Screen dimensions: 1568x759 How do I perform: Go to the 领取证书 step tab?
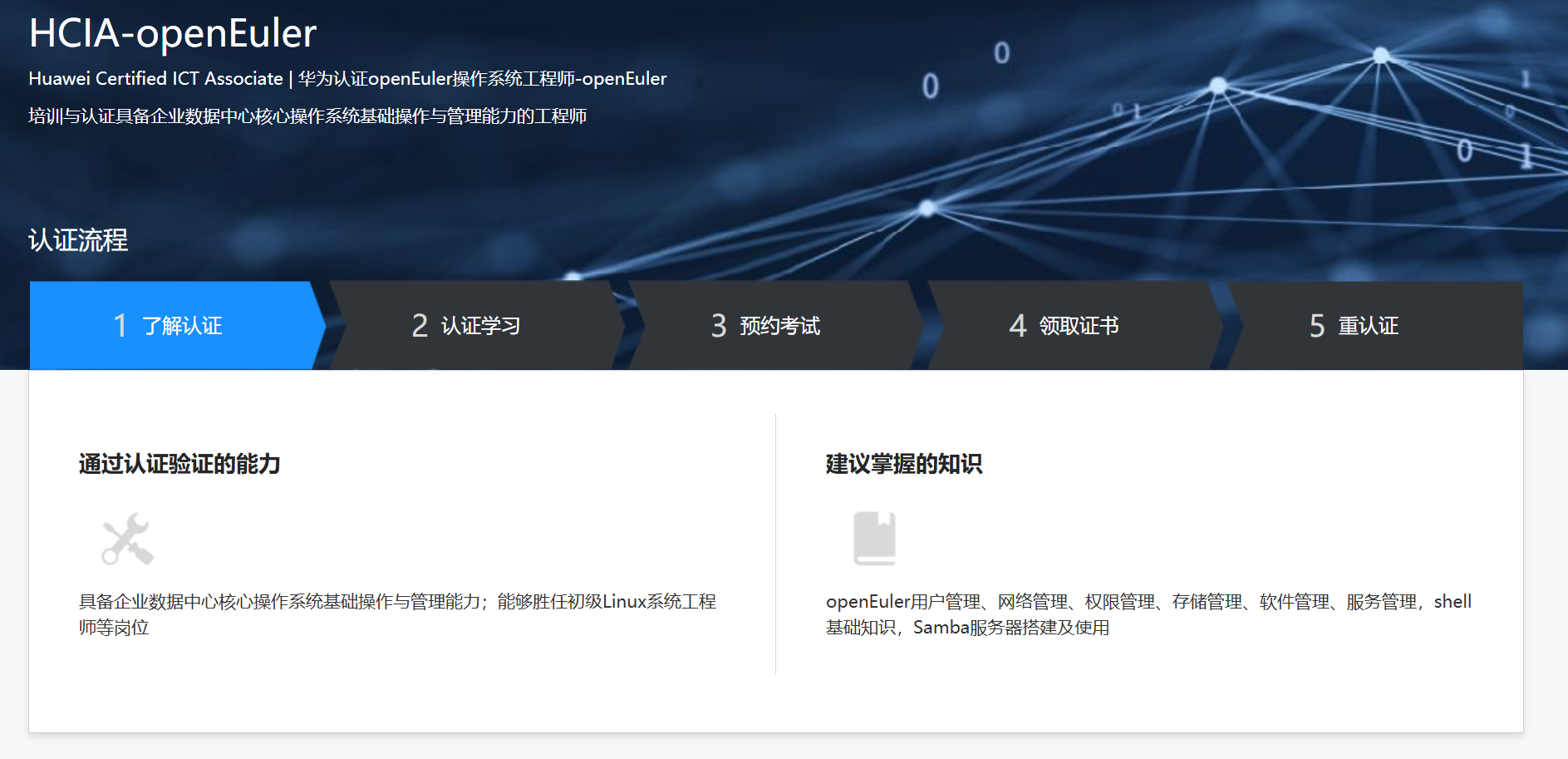coord(1074,325)
